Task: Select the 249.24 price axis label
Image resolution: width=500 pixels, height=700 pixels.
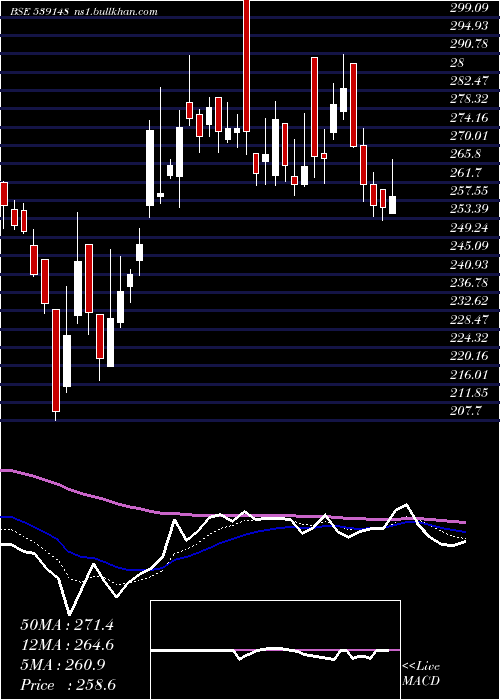Action: pos(469,228)
